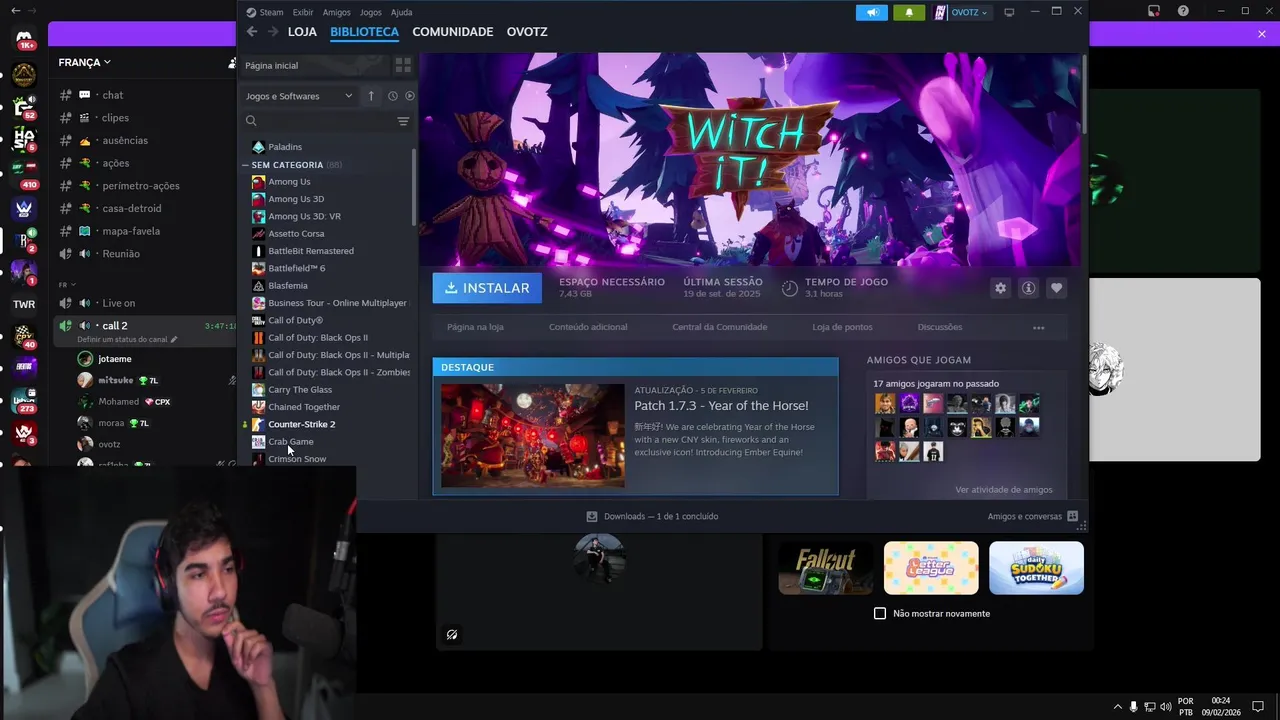Viewport: 1280px width, 720px height.
Task: Open Windows notification center icon
Action: coord(1258,706)
